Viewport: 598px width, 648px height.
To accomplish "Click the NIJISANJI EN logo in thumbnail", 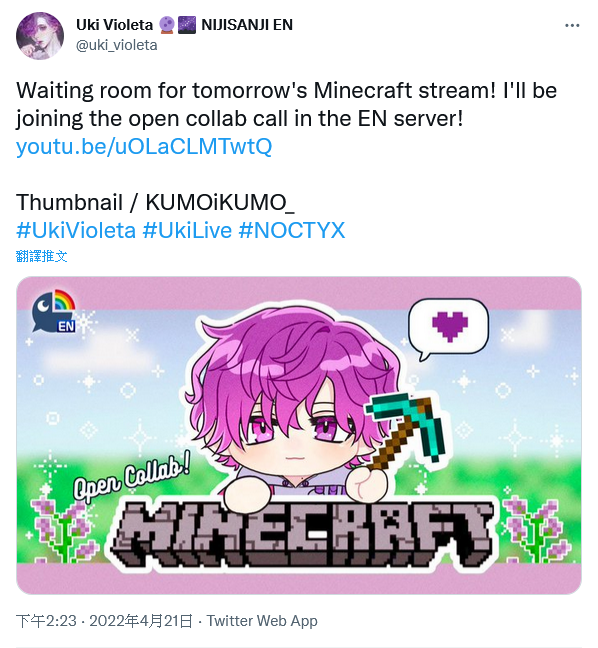I will click(x=54, y=311).
